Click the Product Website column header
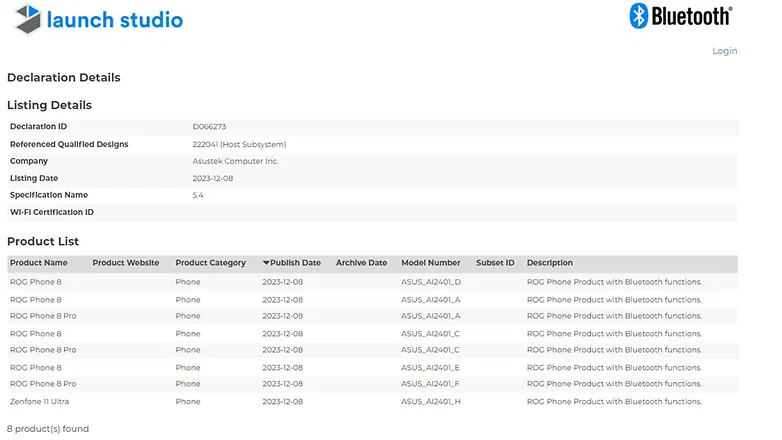Screen dimensions: 782x440 pyautogui.click(x=125, y=263)
